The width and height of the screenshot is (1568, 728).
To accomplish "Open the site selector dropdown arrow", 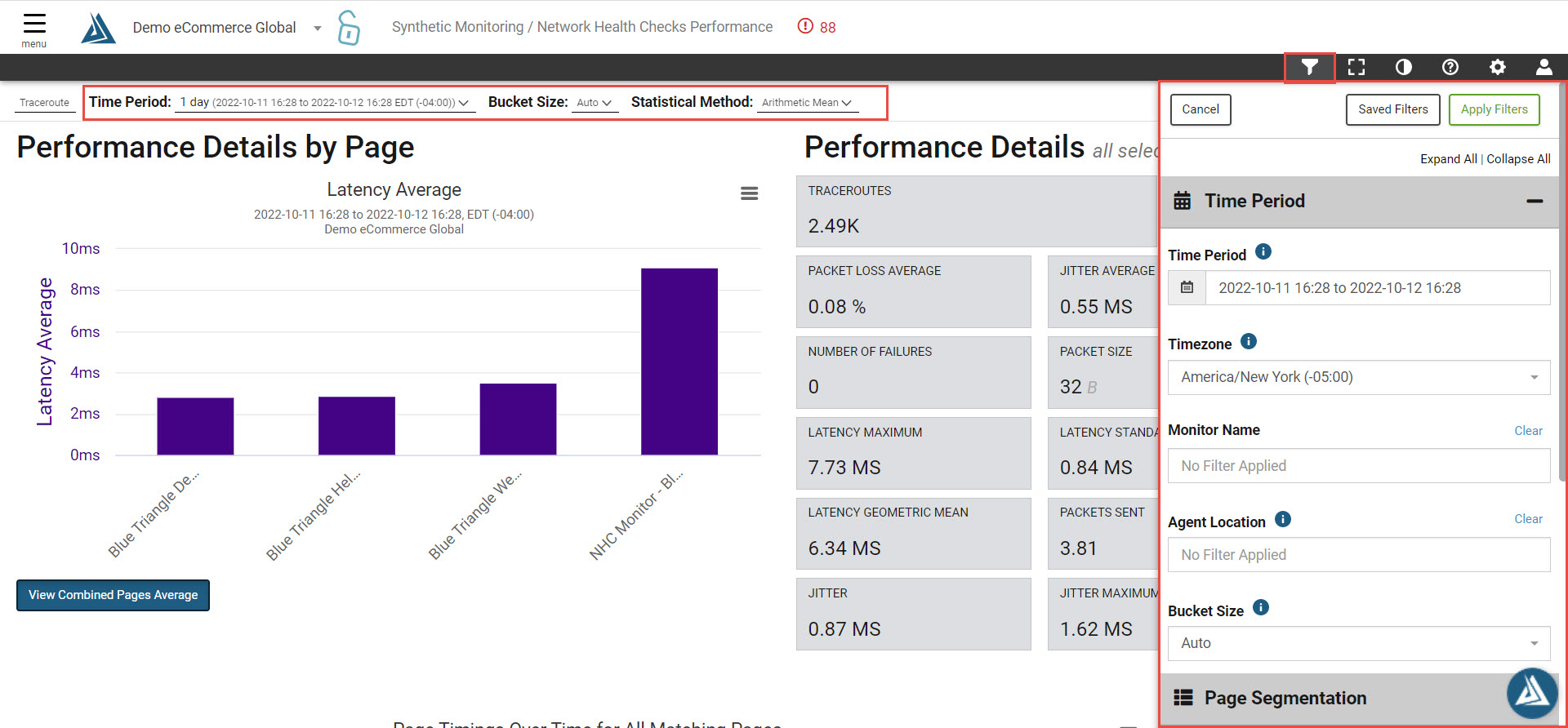I will tap(318, 28).
